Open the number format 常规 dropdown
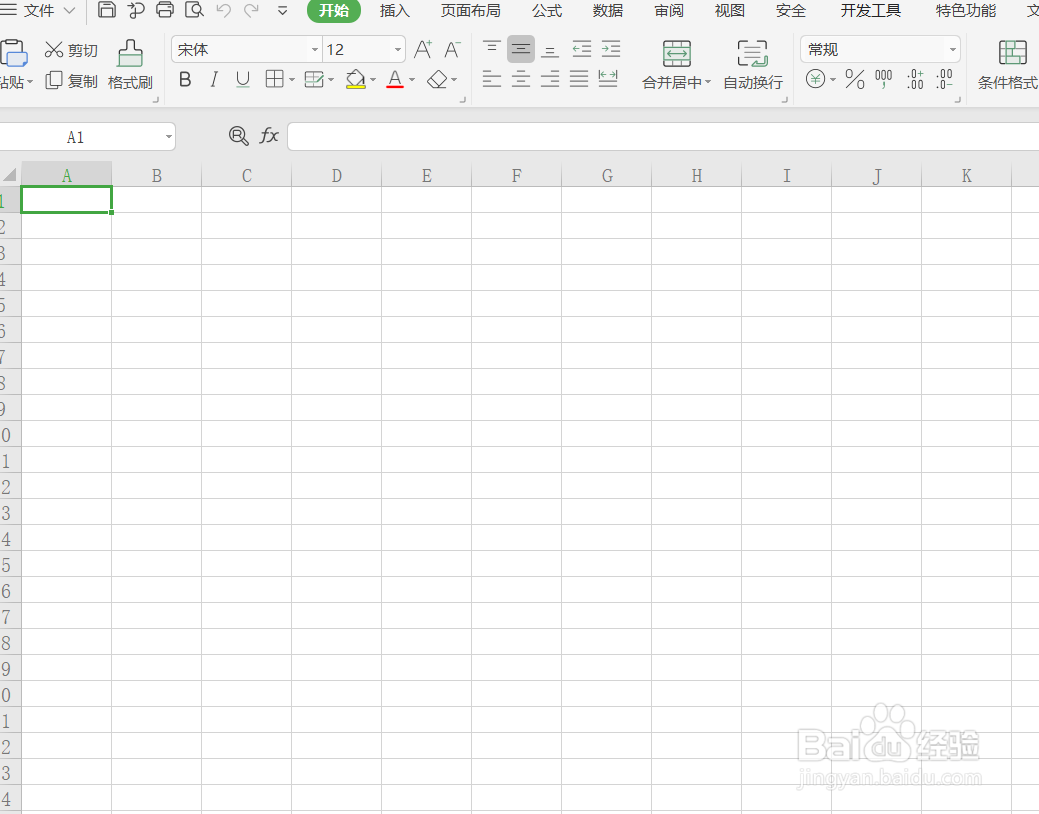This screenshot has height=814, width=1039. pyautogui.click(x=953, y=50)
